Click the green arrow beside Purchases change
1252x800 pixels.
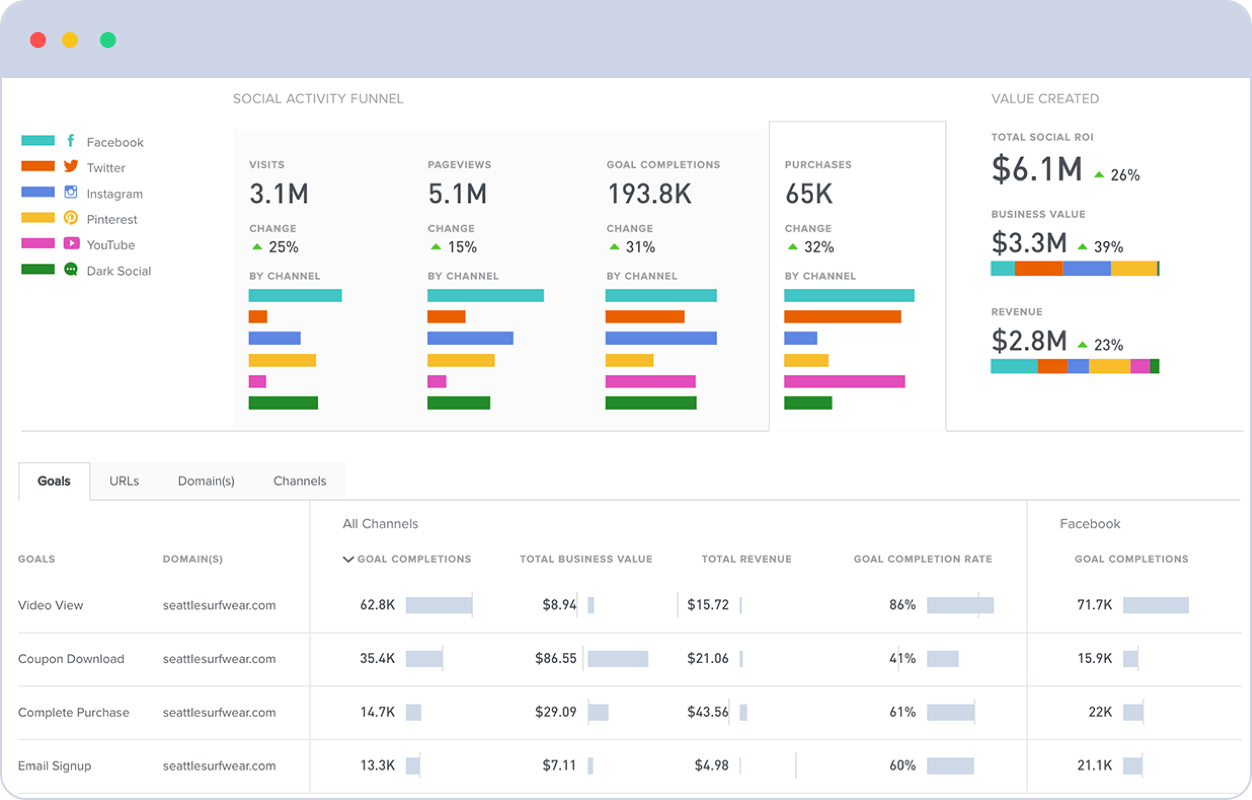tap(792, 247)
